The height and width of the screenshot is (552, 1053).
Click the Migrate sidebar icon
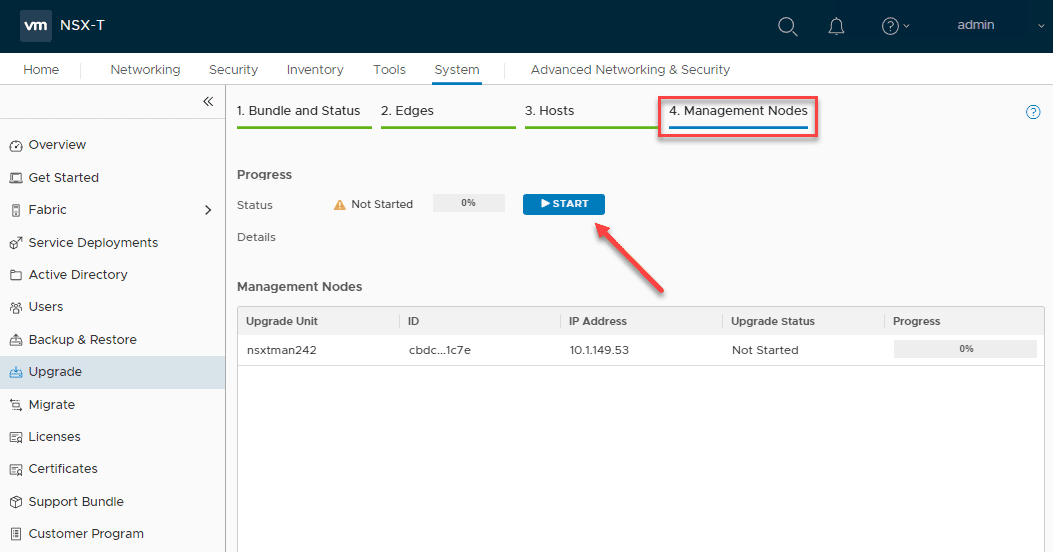click(x=15, y=405)
